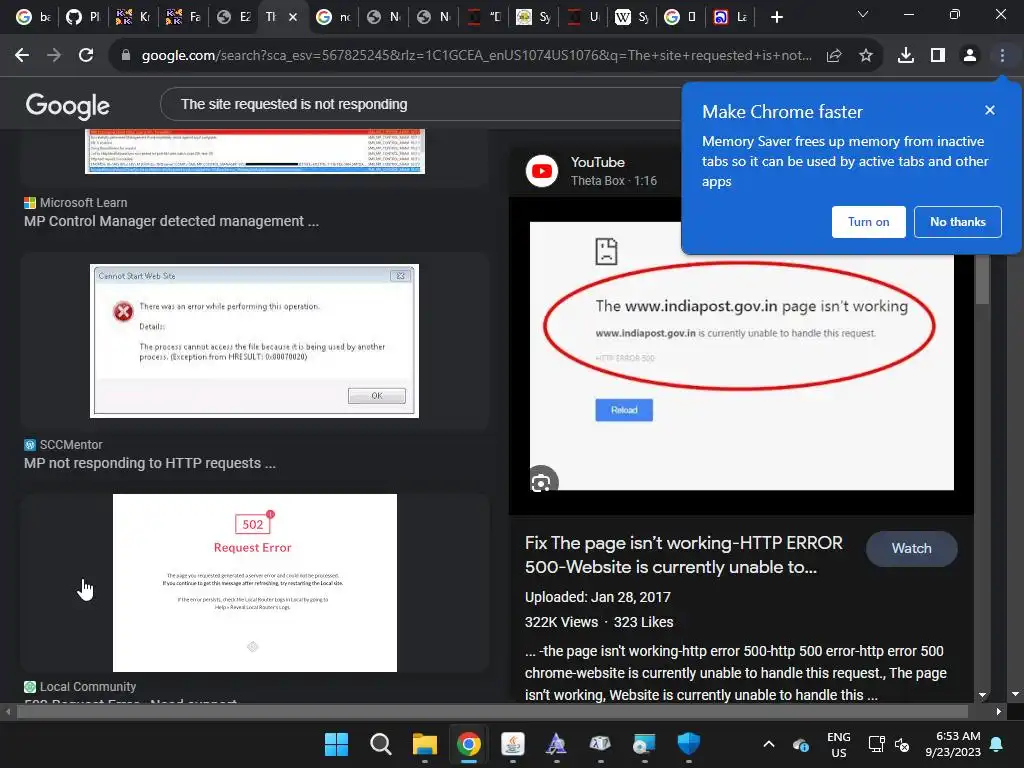Open 'Fix The page isn't working' title

tap(684, 555)
